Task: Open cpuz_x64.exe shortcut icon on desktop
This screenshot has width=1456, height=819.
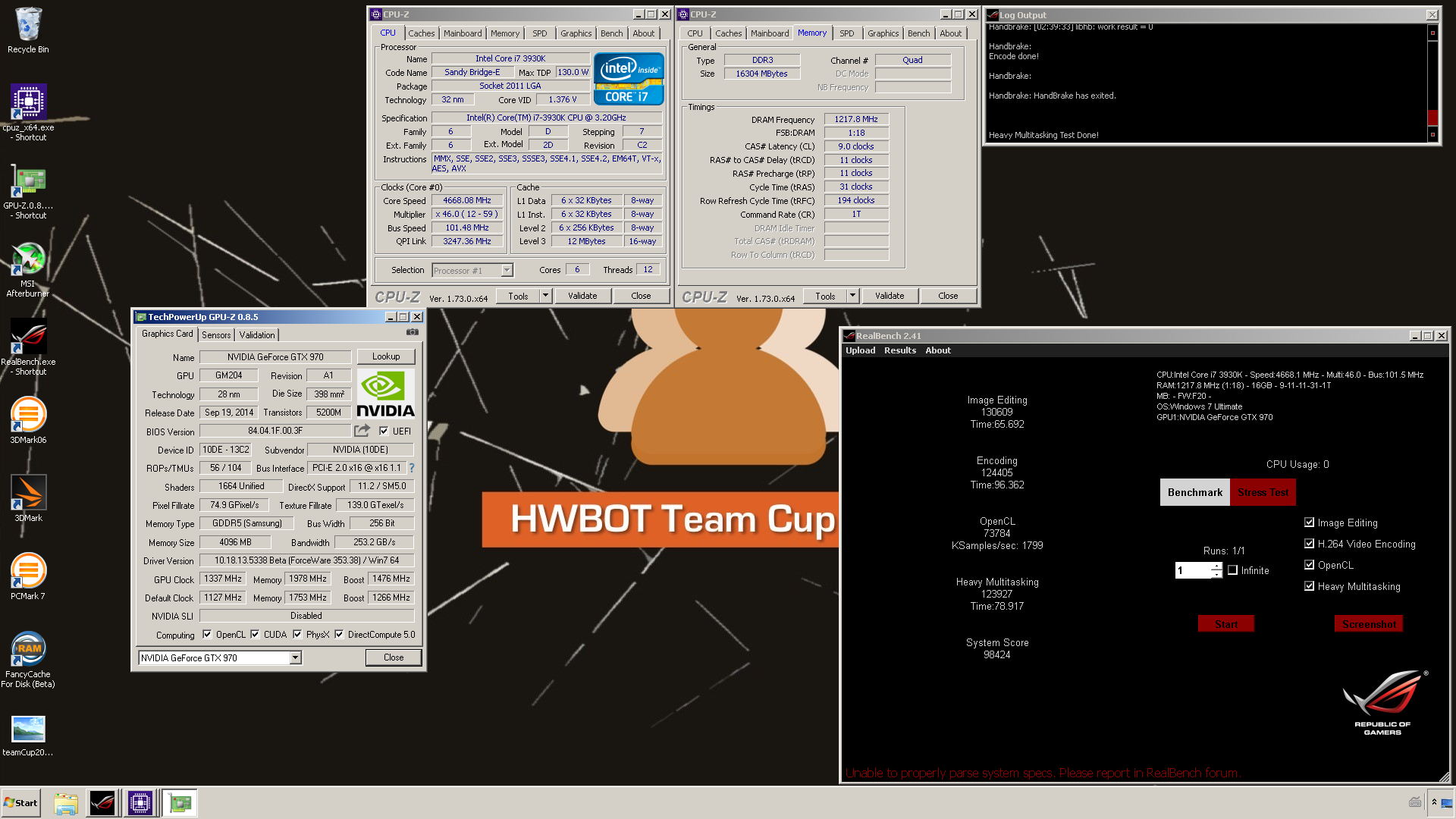Action: [x=28, y=102]
